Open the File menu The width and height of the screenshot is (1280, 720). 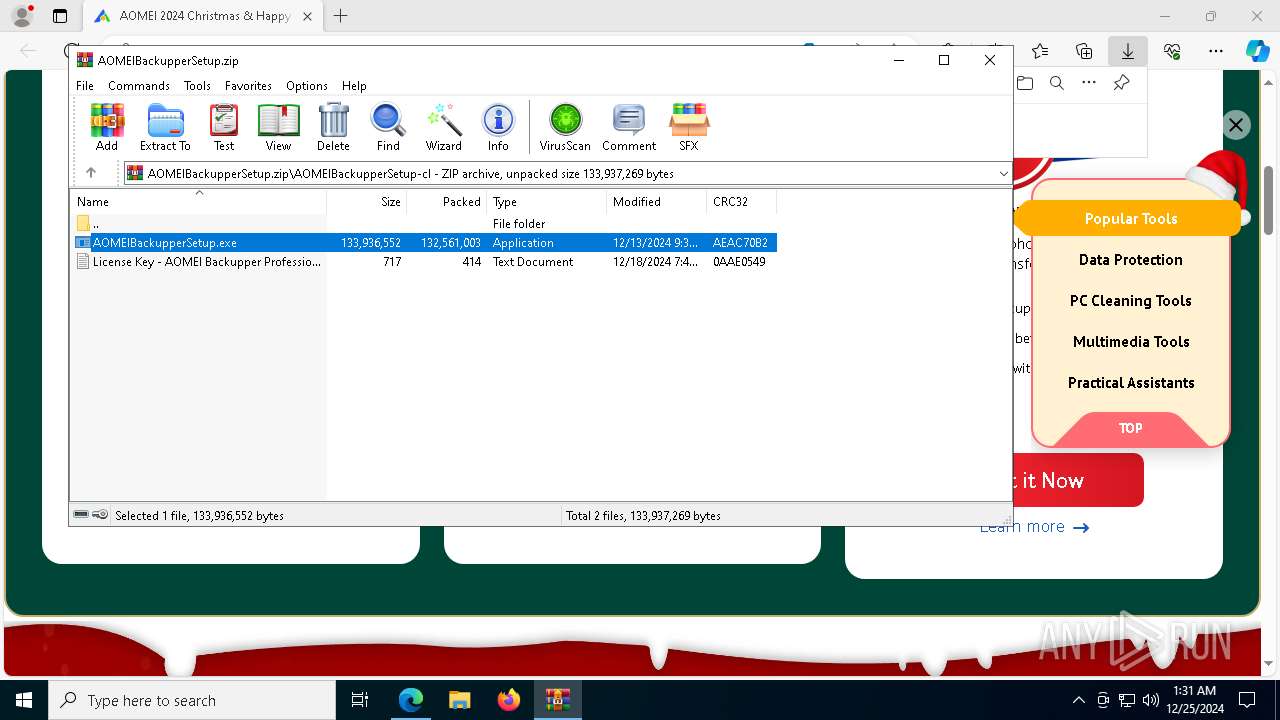85,86
